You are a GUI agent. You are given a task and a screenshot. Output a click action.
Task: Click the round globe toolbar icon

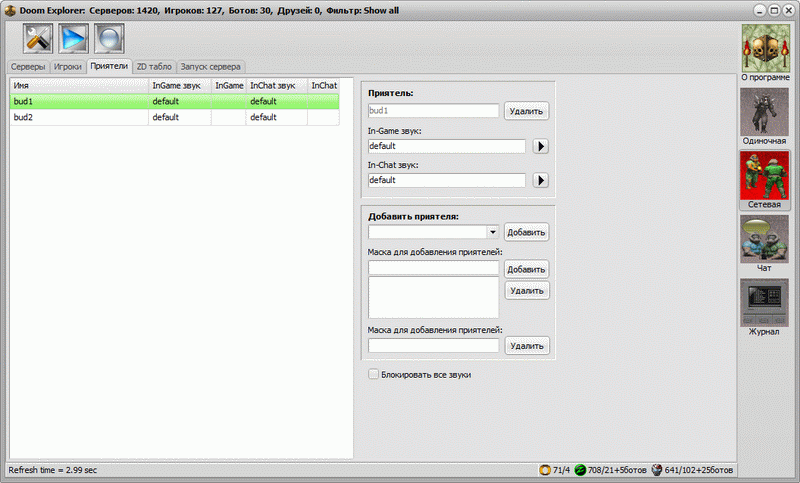pyautogui.click(x=109, y=39)
